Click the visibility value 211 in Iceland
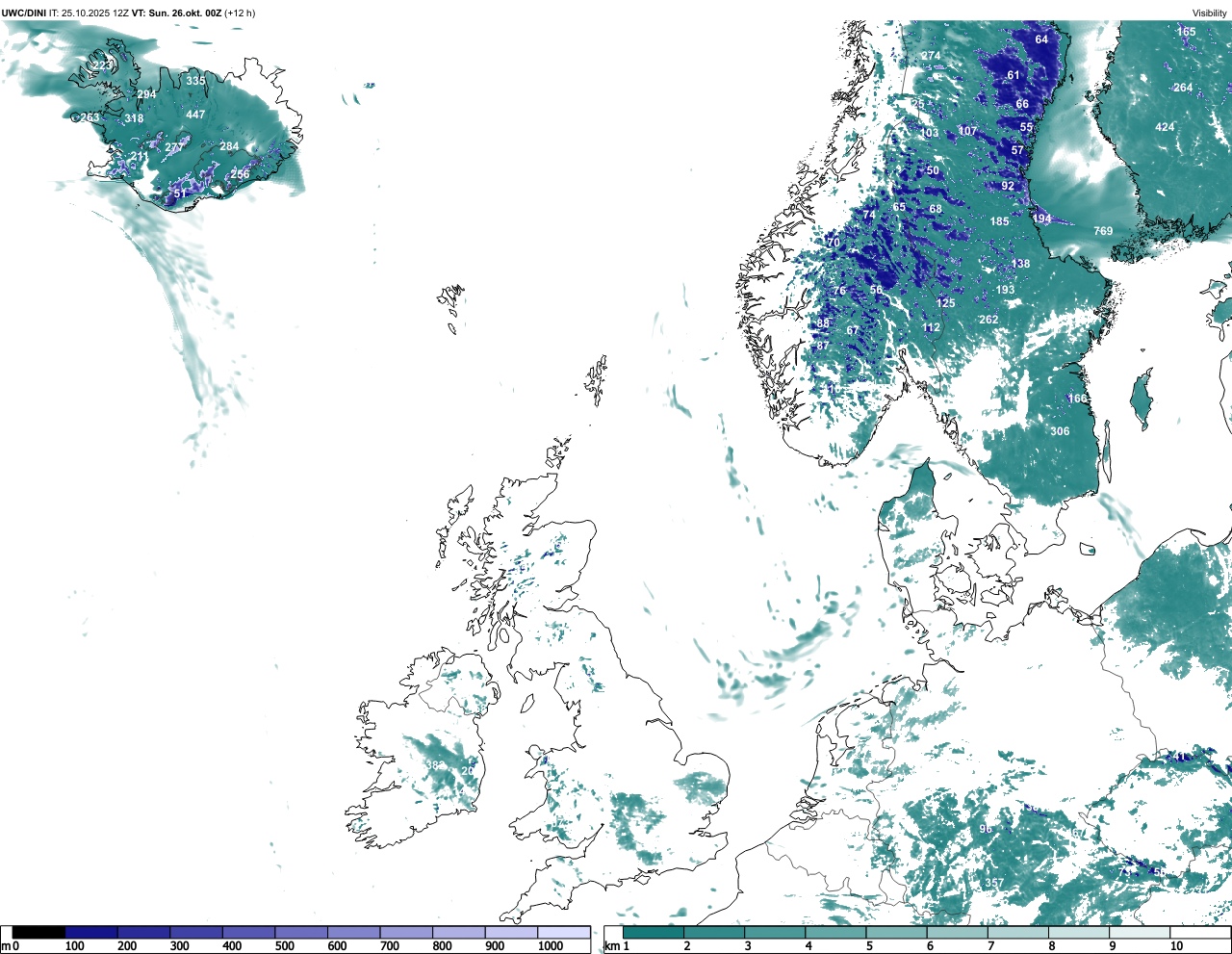1232x954 pixels. pos(140,157)
